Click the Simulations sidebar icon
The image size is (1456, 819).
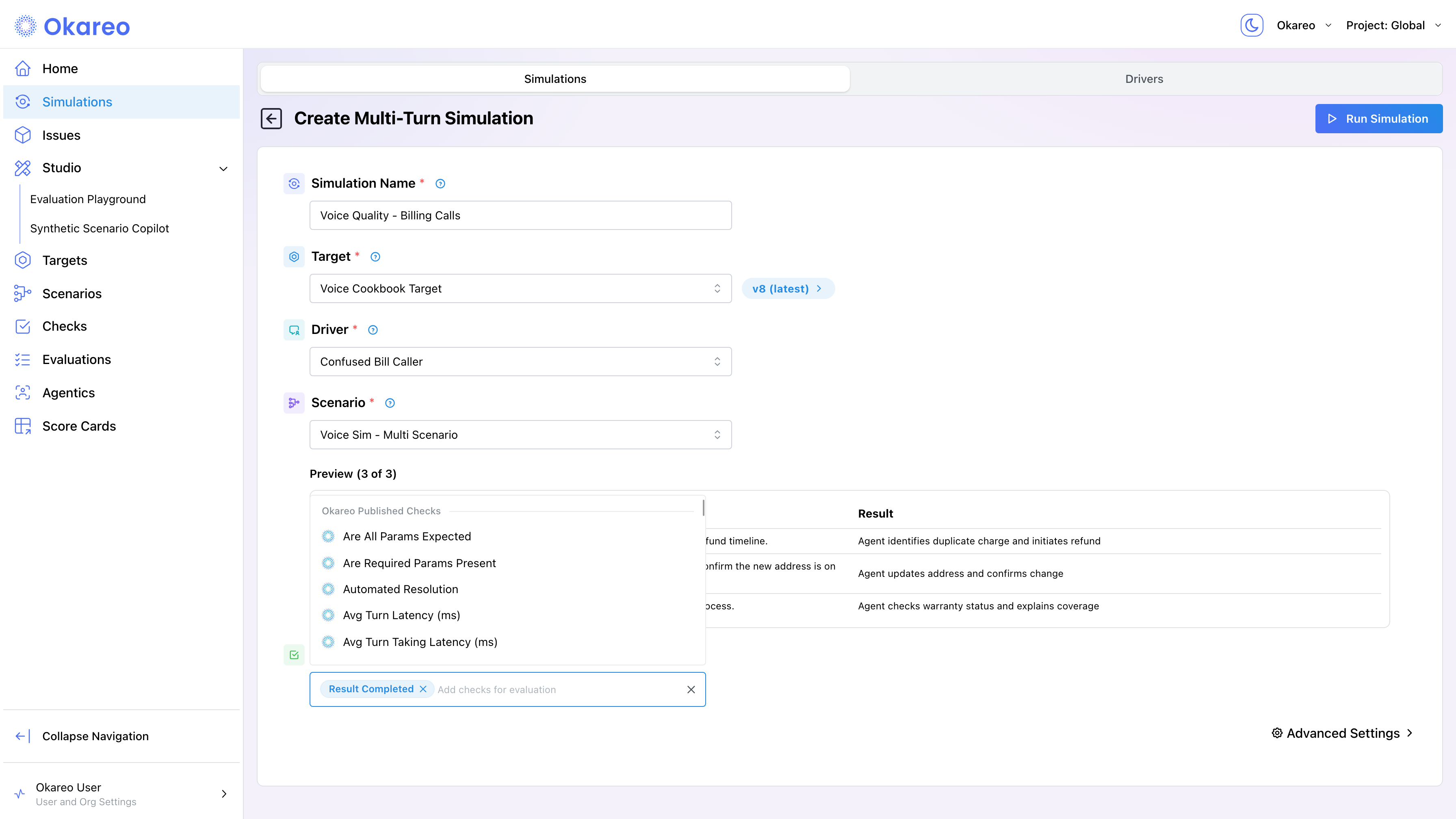click(x=23, y=102)
